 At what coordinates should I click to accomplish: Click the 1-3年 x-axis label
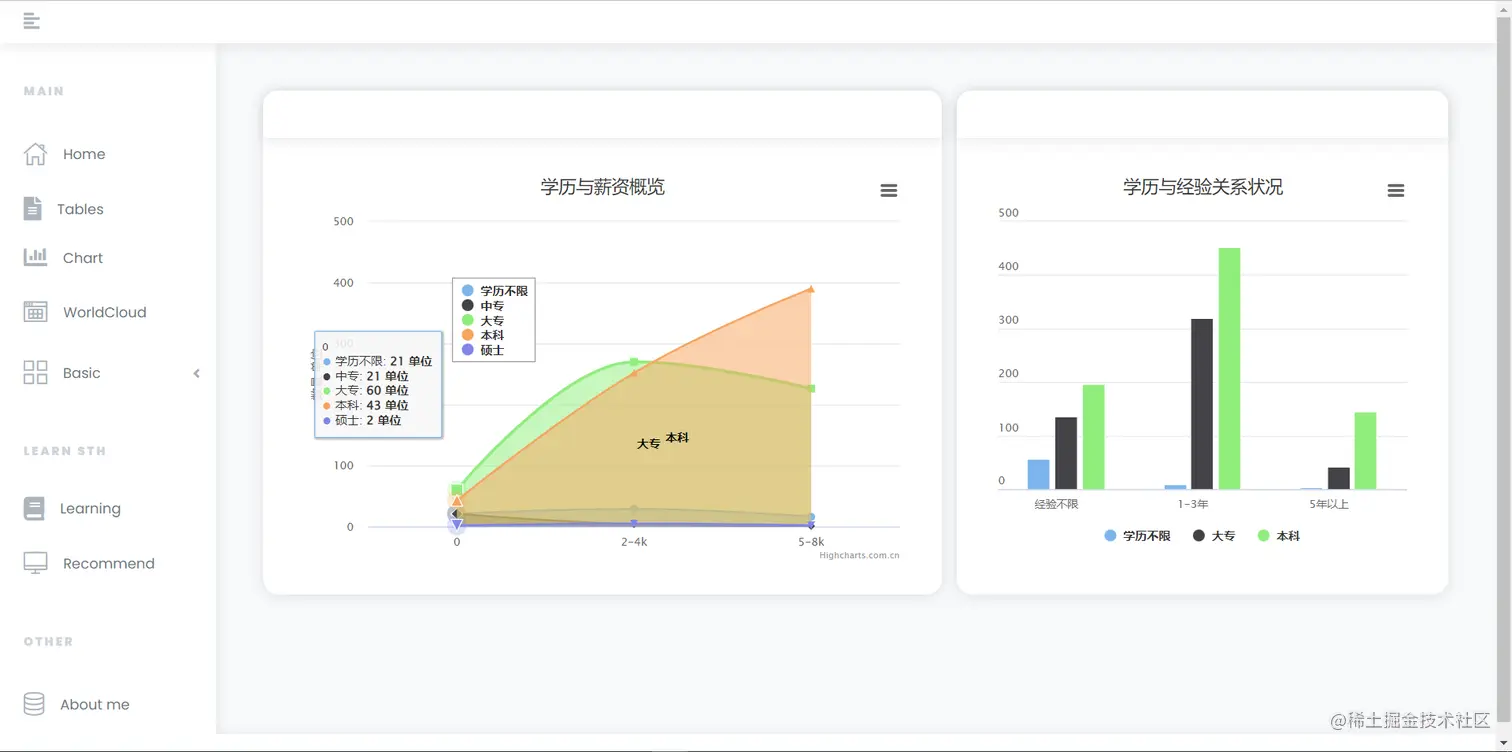coord(1193,504)
